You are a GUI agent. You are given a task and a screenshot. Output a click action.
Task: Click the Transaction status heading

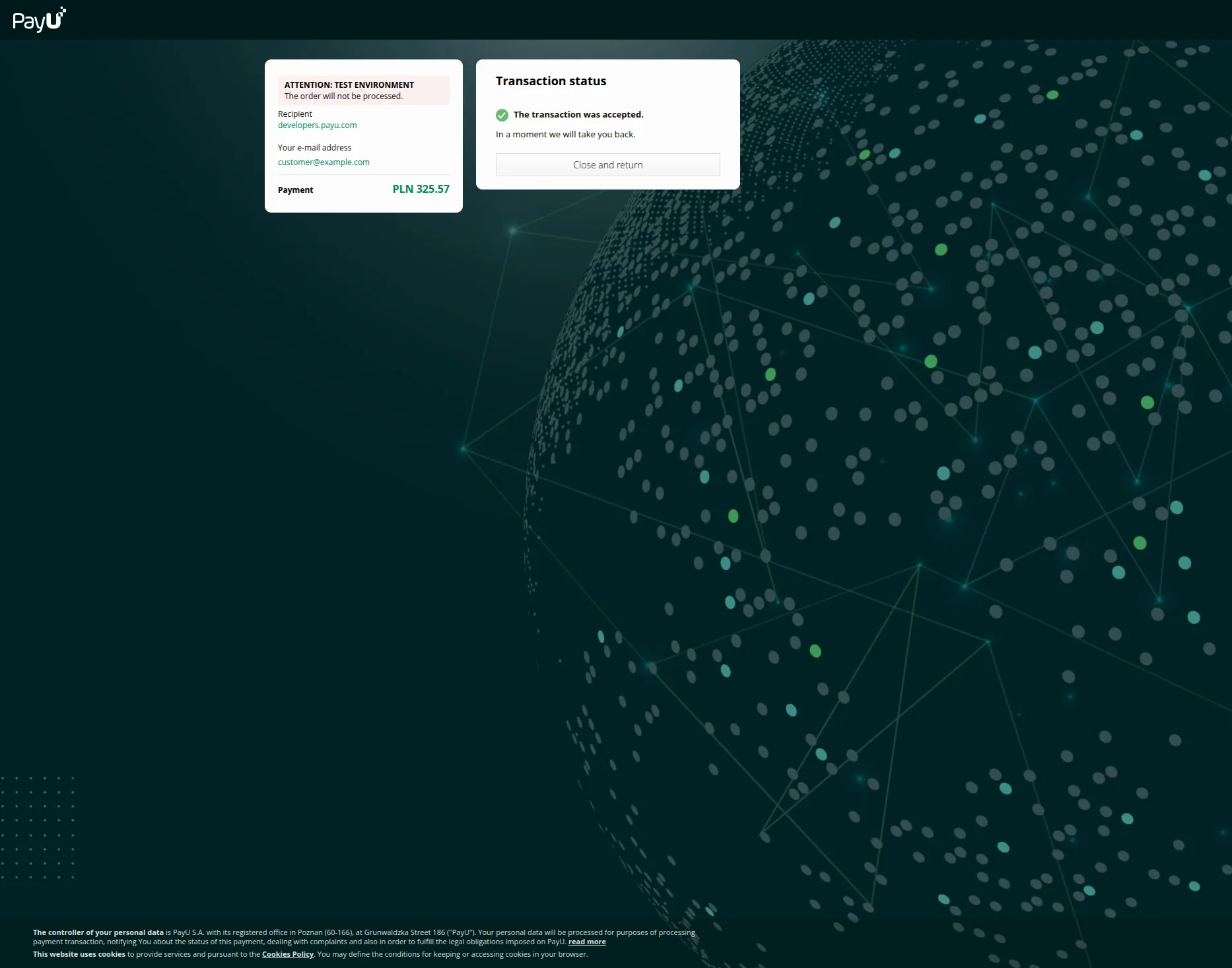pos(551,81)
